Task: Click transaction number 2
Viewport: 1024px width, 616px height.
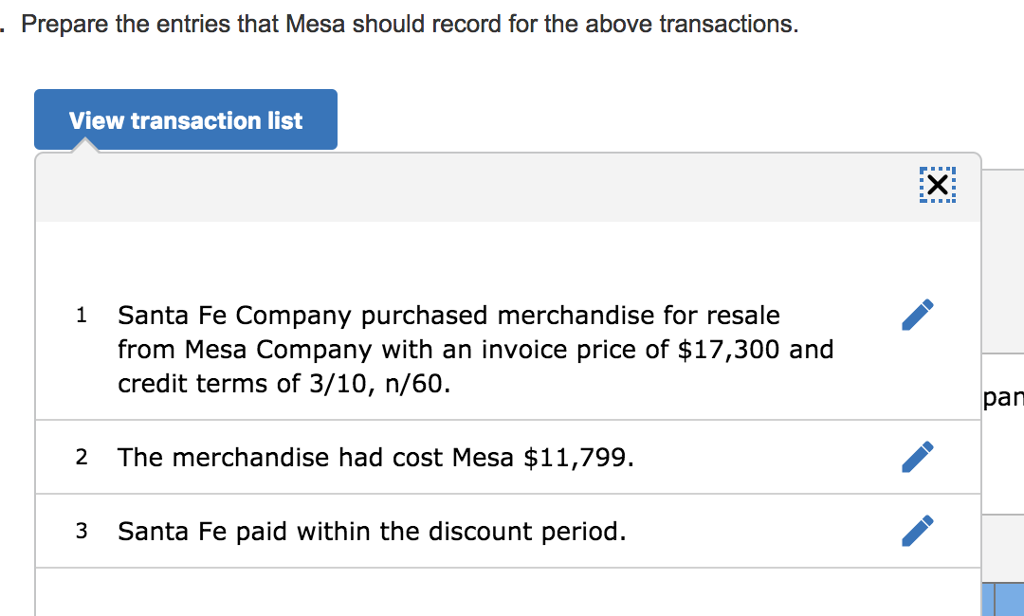Action: pyautogui.click(x=82, y=458)
